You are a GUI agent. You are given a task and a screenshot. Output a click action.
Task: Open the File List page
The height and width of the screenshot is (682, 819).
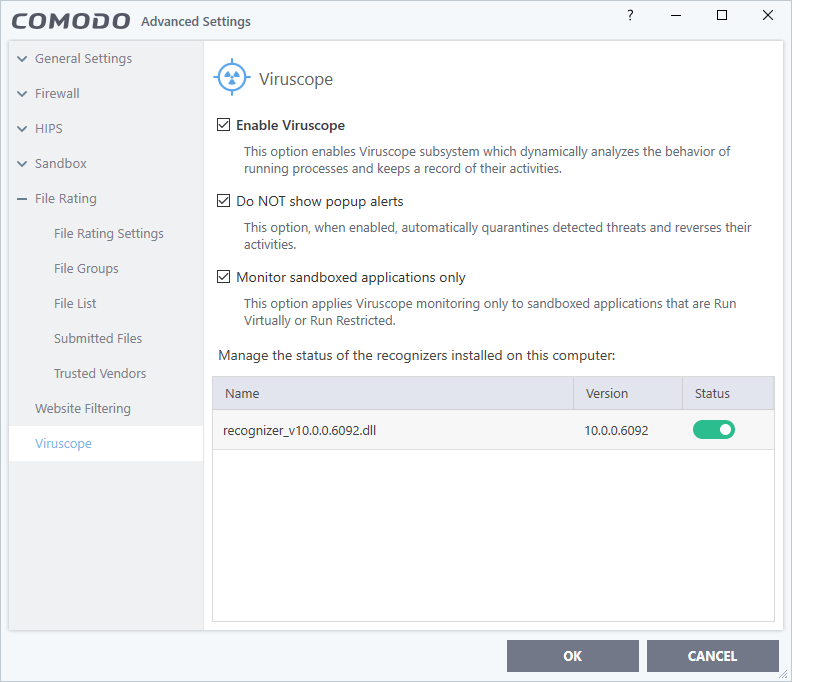coord(75,304)
